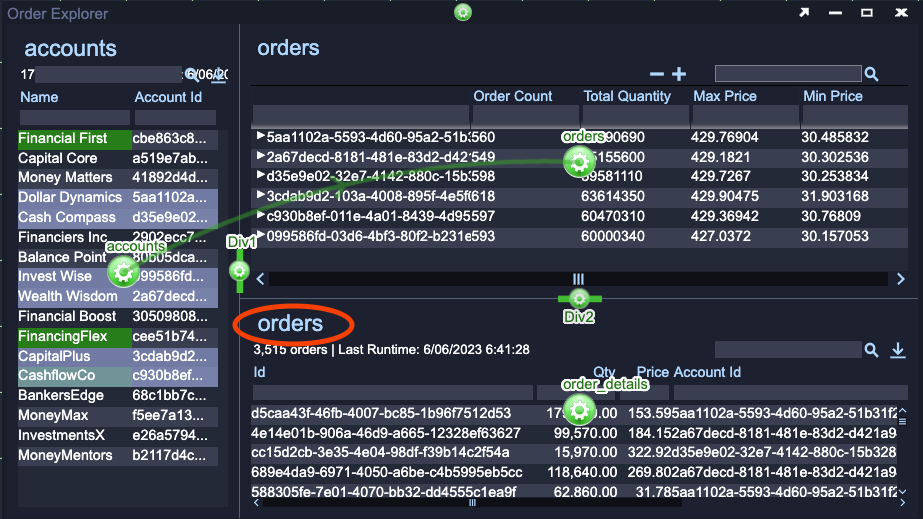Click the Div1 splitter gear icon
Image resolution: width=923 pixels, height=519 pixels.
(239, 270)
